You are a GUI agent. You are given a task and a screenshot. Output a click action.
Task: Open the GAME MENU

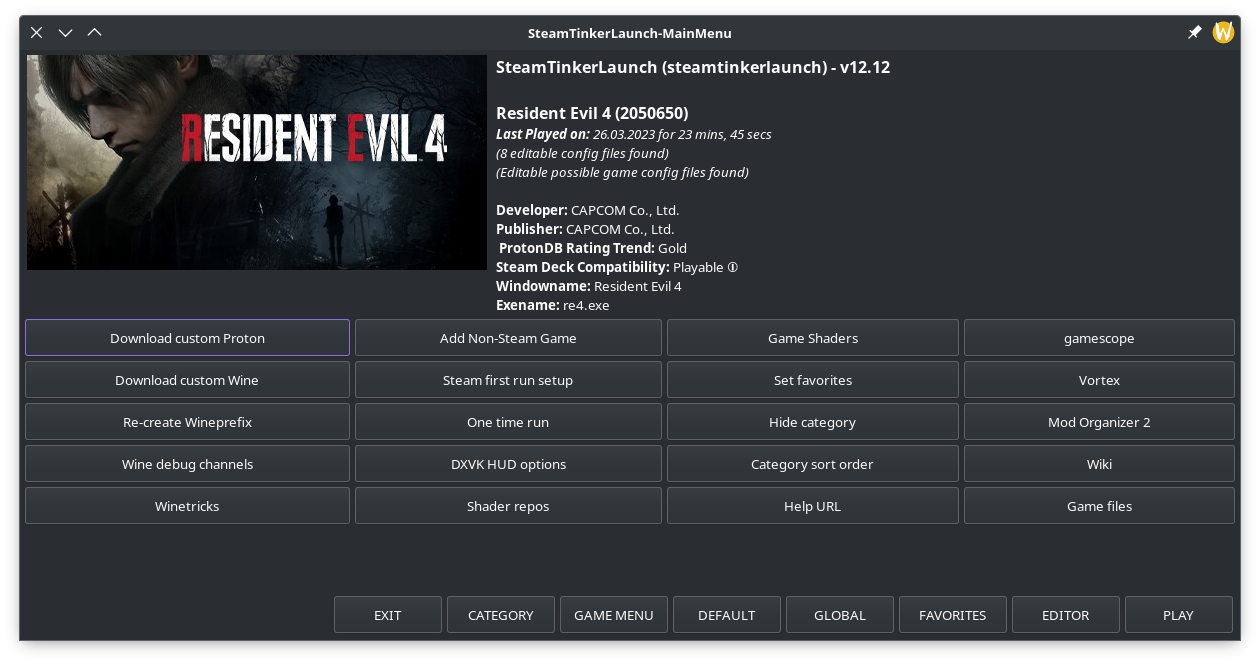coord(614,615)
